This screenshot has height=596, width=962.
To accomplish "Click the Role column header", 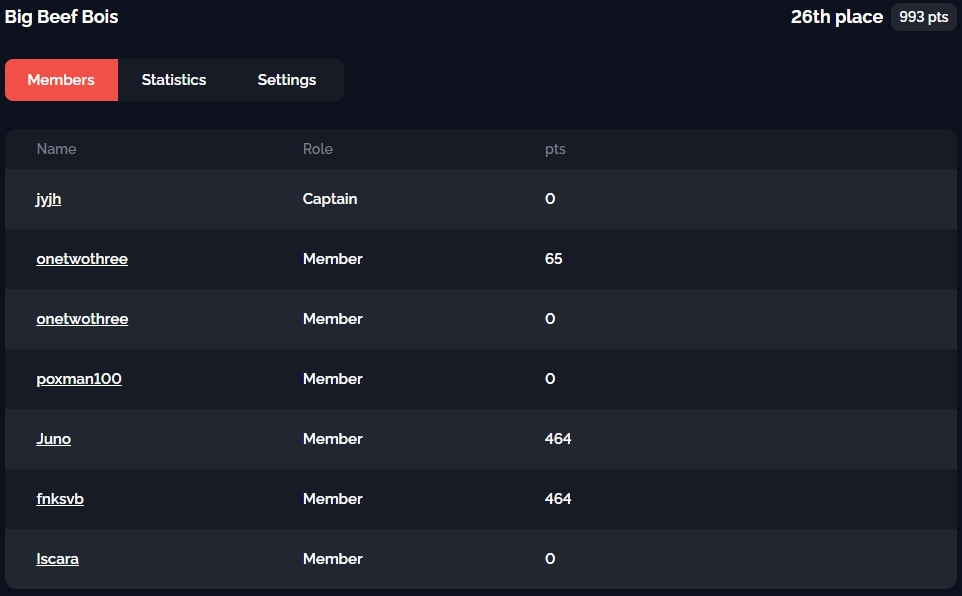I will tap(318, 149).
